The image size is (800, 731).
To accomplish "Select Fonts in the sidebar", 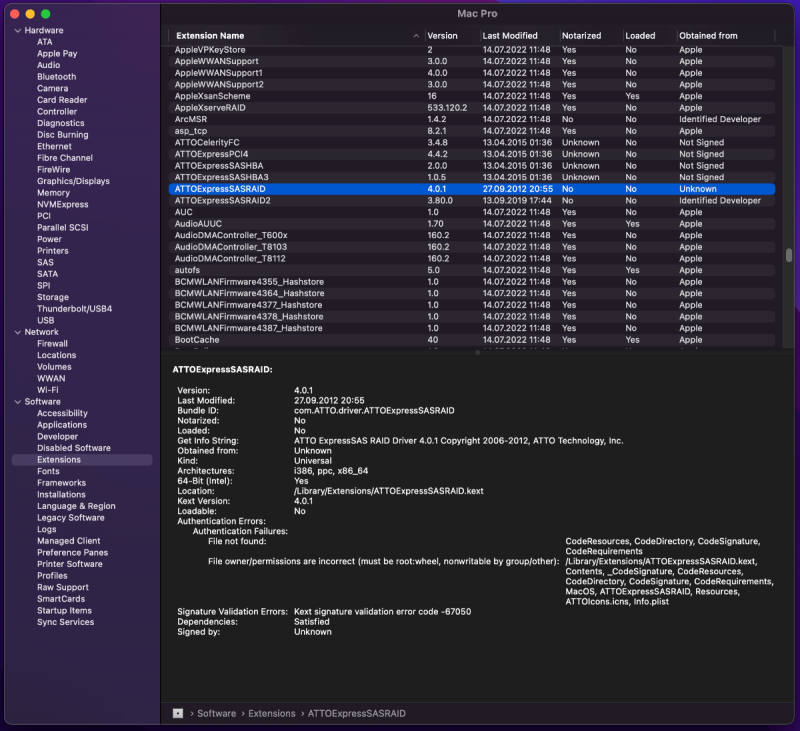I will (x=48, y=471).
